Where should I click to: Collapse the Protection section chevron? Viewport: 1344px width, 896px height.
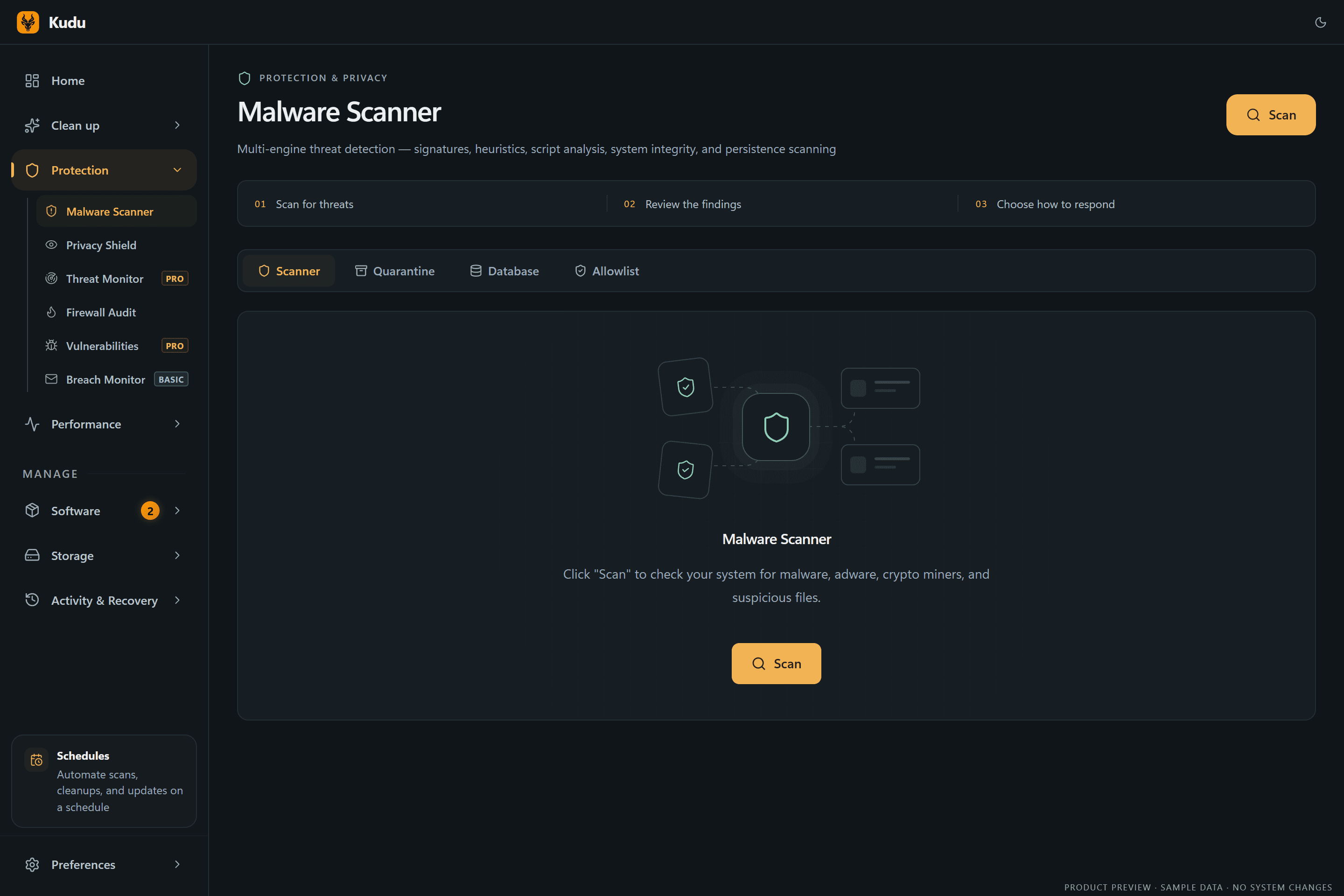tap(177, 170)
